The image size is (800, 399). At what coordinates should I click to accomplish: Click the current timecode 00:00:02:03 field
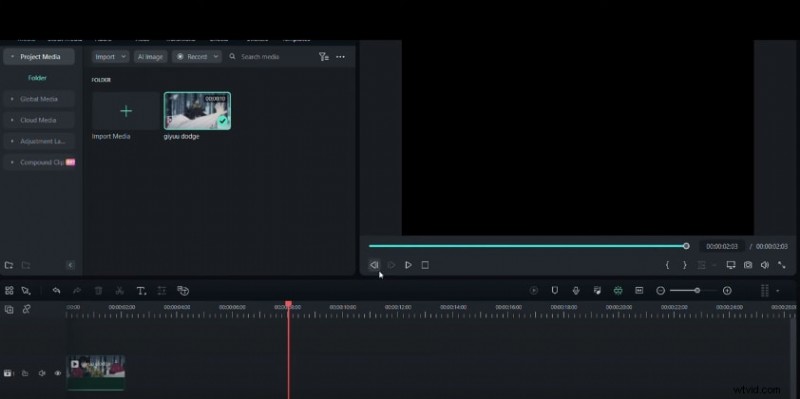pyautogui.click(x=721, y=246)
